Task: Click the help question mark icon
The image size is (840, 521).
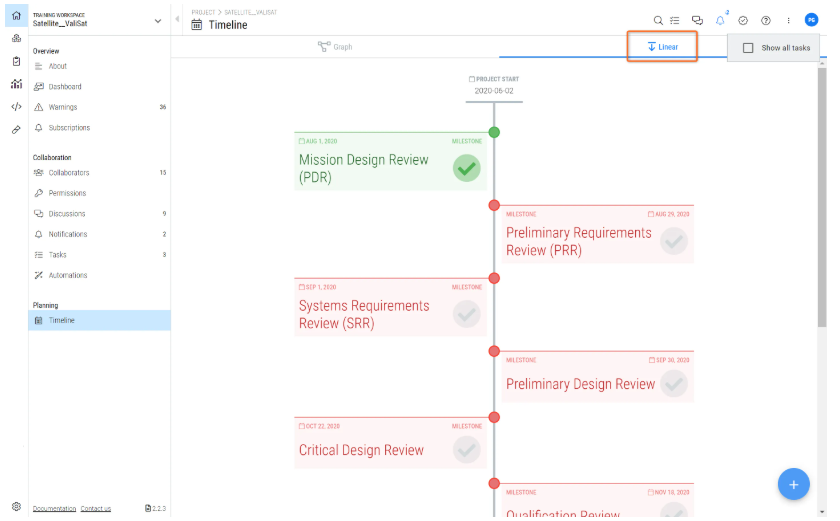Action: point(766,20)
